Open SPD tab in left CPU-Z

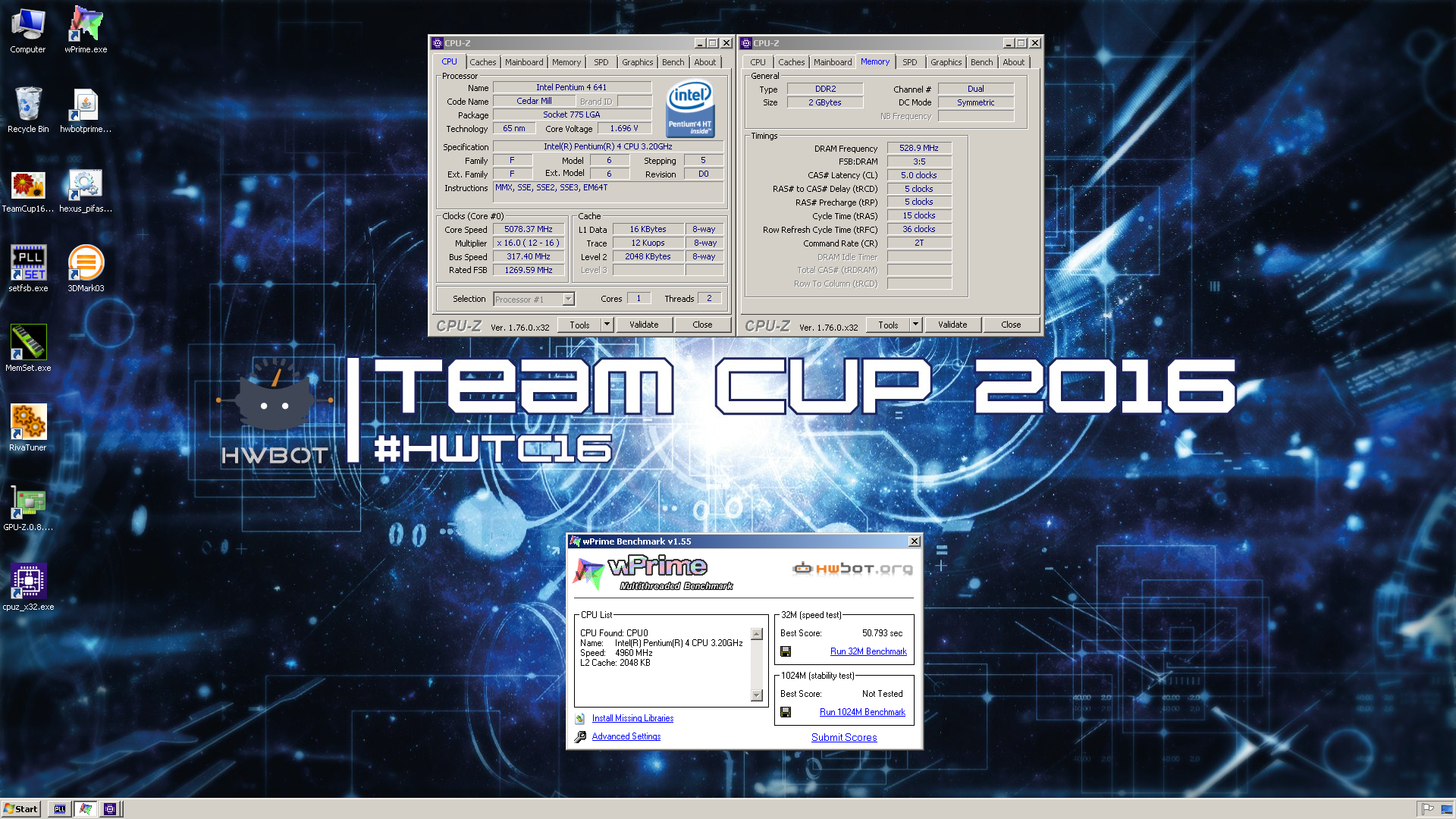click(x=601, y=62)
